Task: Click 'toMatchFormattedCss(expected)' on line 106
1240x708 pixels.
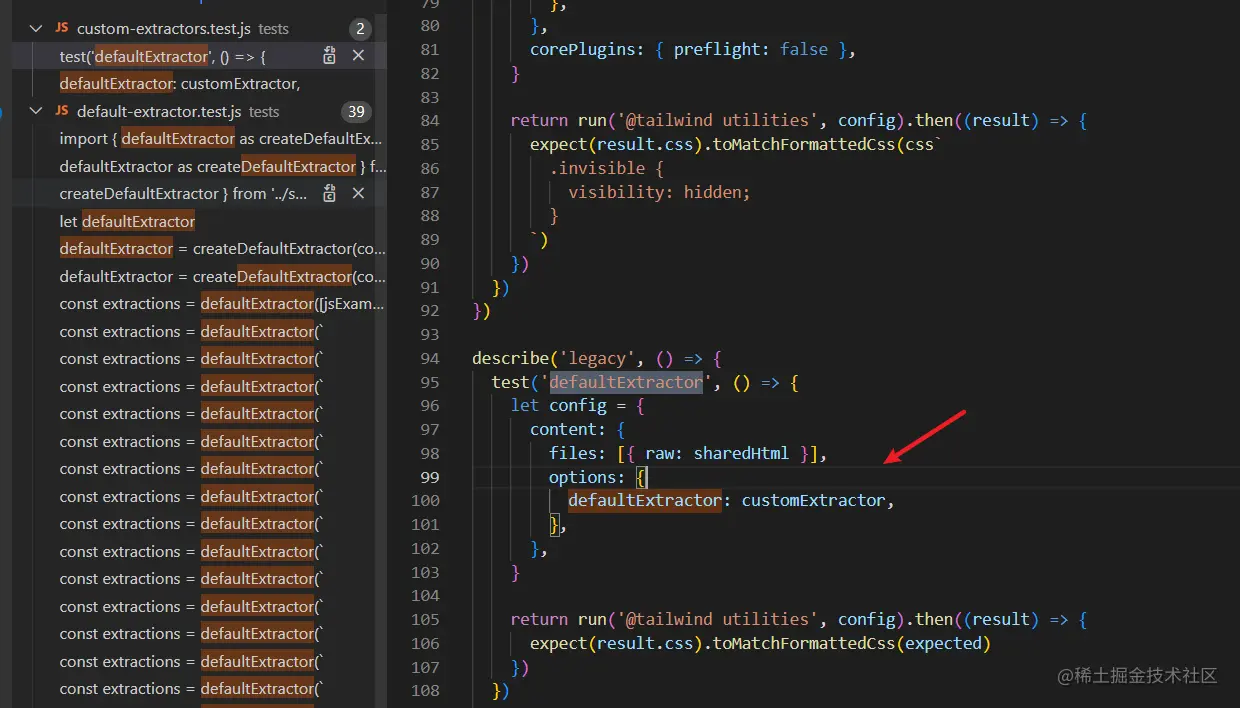Action: click(x=851, y=643)
